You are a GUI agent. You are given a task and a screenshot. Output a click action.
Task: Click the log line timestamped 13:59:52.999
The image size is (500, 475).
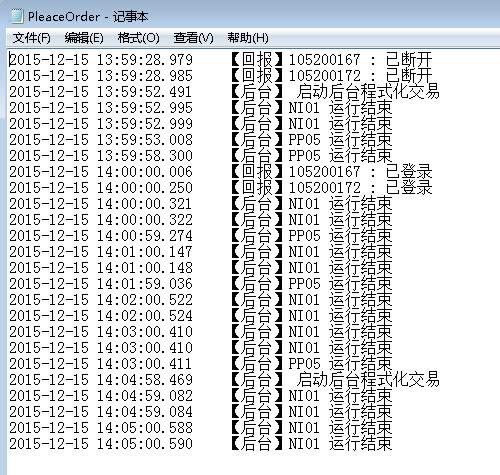pos(201,124)
